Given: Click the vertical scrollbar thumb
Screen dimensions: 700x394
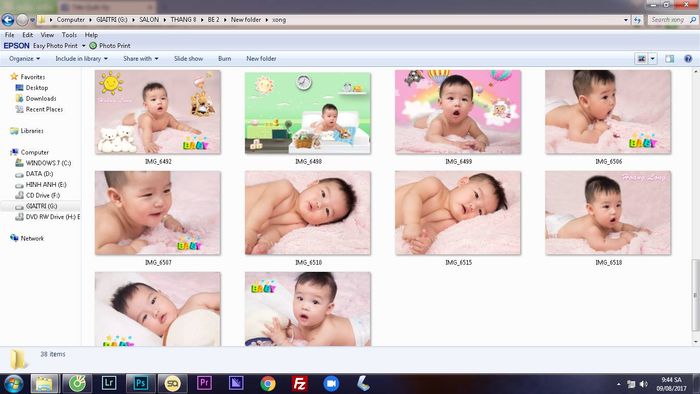Looking at the screenshot, I should click(695, 295).
